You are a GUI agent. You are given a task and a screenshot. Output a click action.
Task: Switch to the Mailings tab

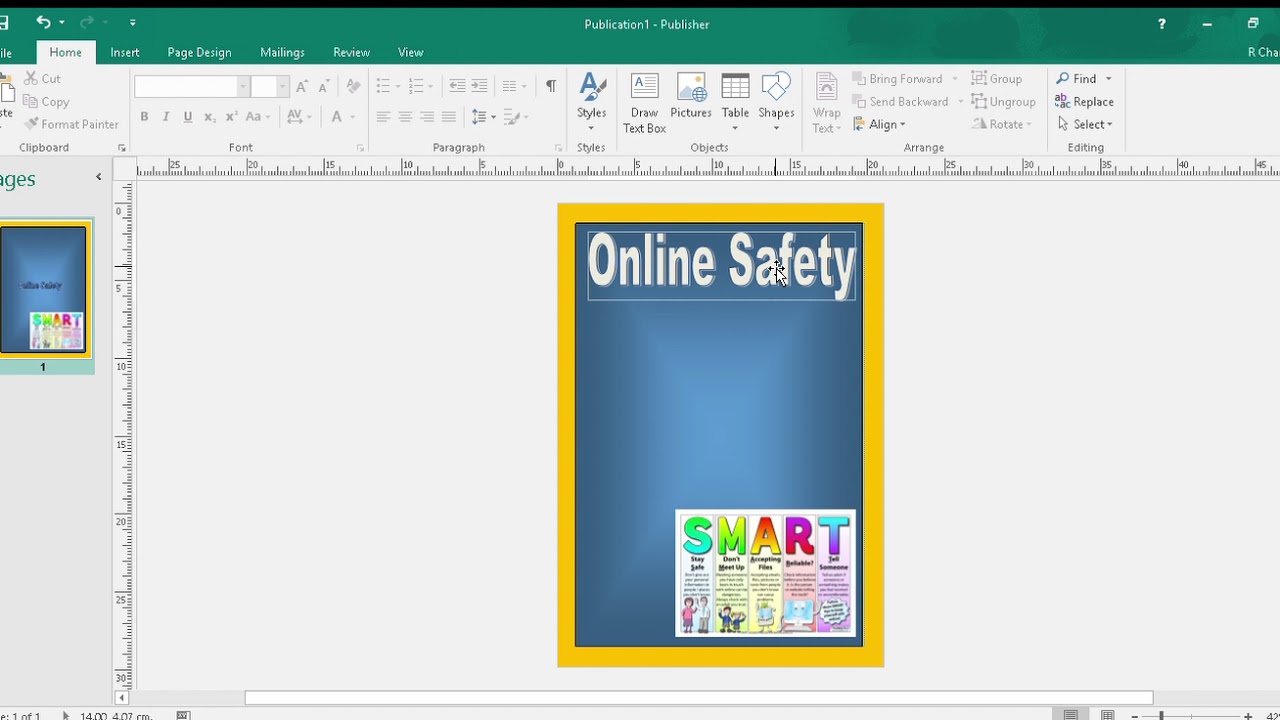pos(282,52)
